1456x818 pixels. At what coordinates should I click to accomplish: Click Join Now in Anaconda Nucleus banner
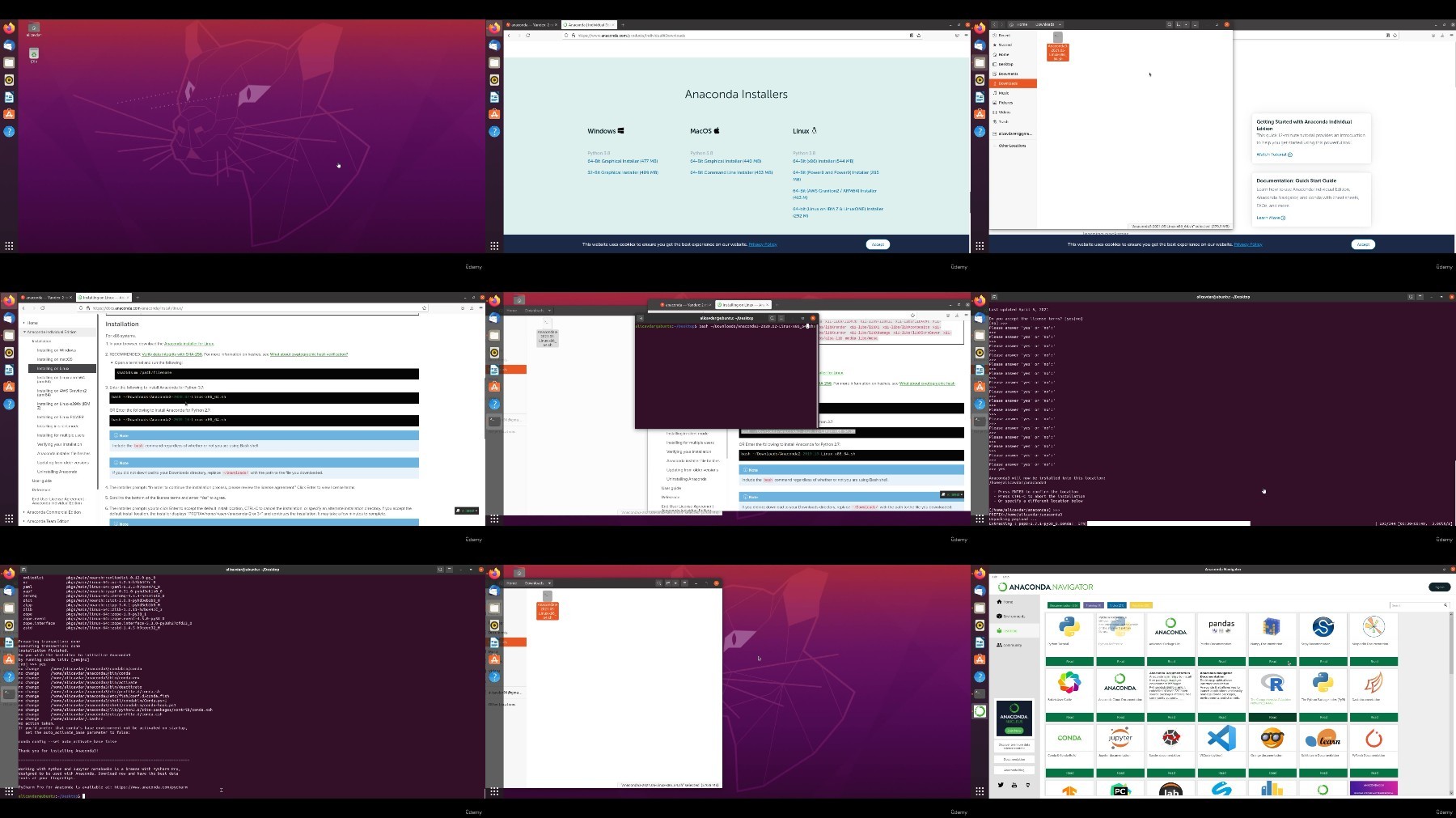pyautogui.click(x=1014, y=730)
